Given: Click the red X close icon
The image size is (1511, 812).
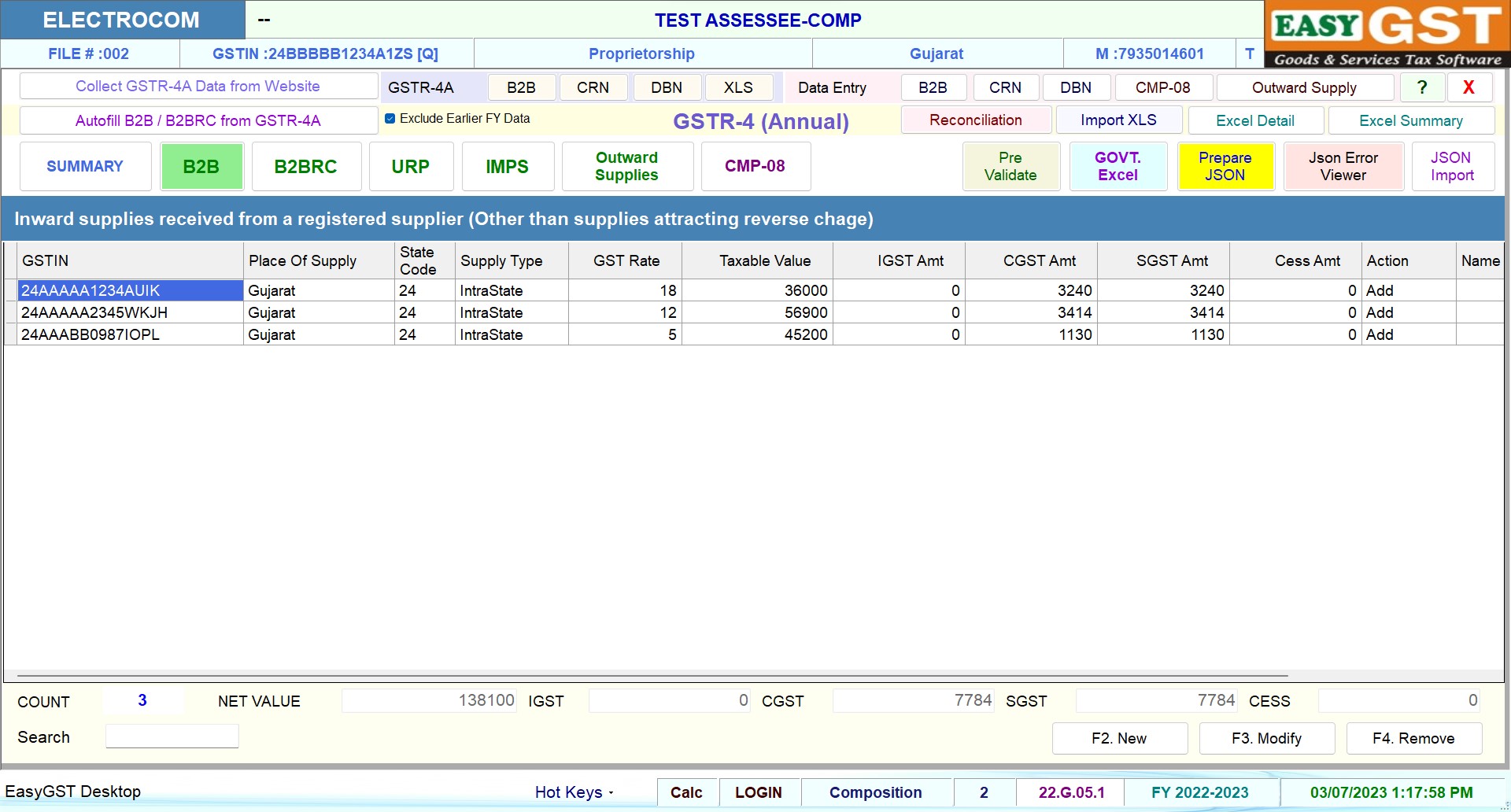Looking at the screenshot, I should [1469, 87].
